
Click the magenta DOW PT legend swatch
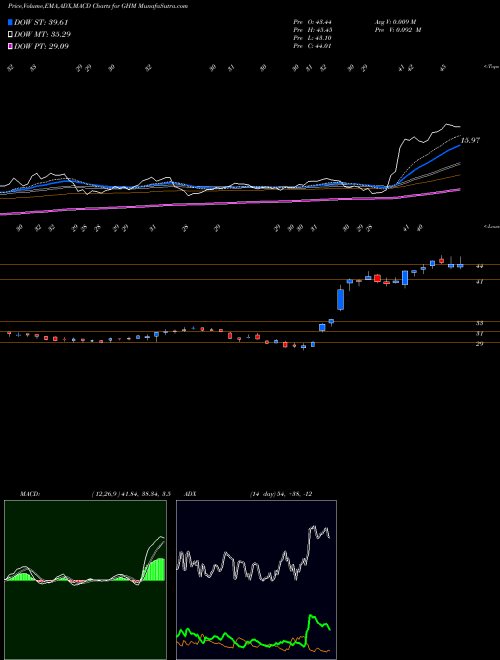[x=10, y=46]
